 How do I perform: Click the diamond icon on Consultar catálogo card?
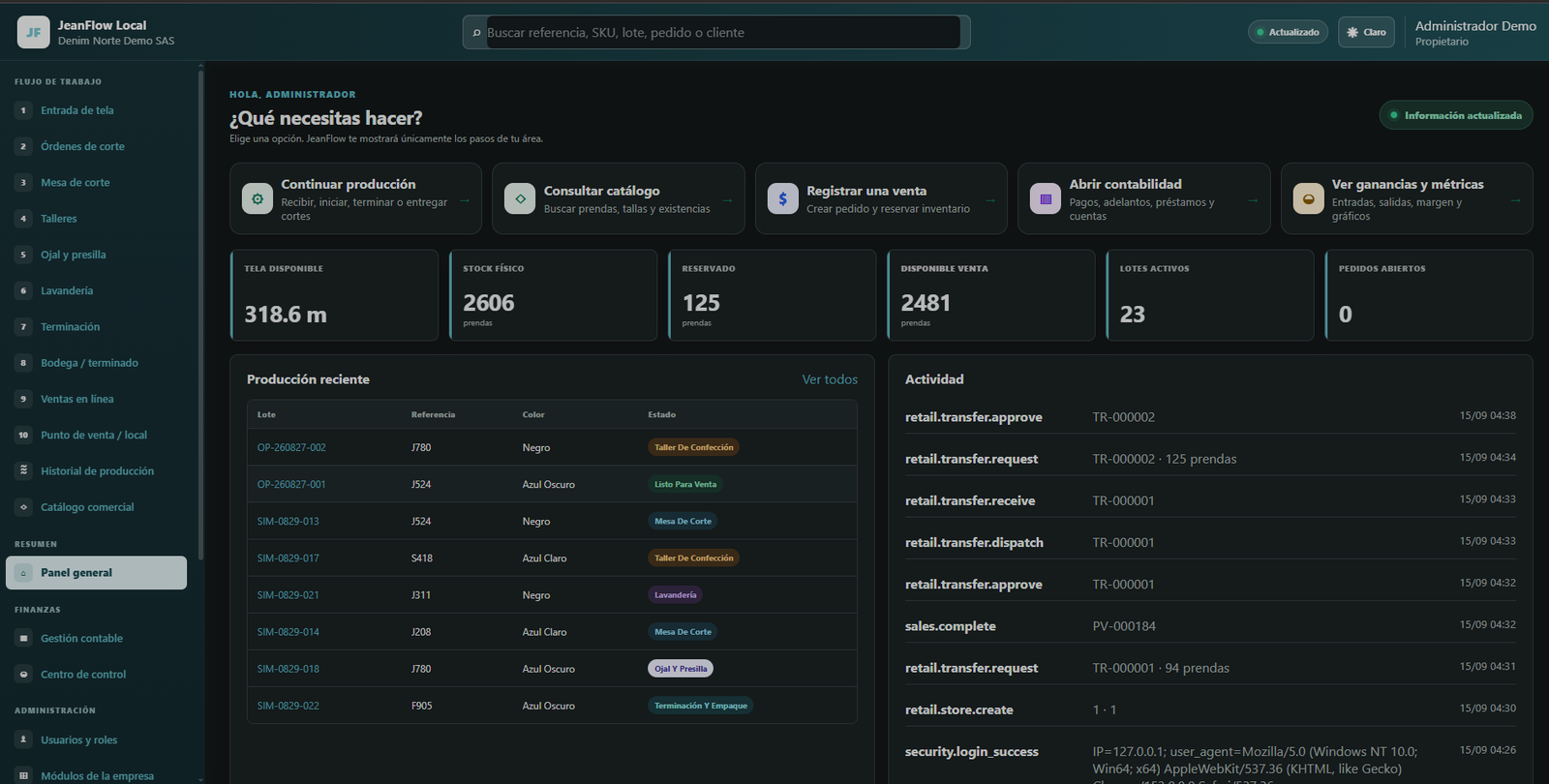click(x=520, y=198)
